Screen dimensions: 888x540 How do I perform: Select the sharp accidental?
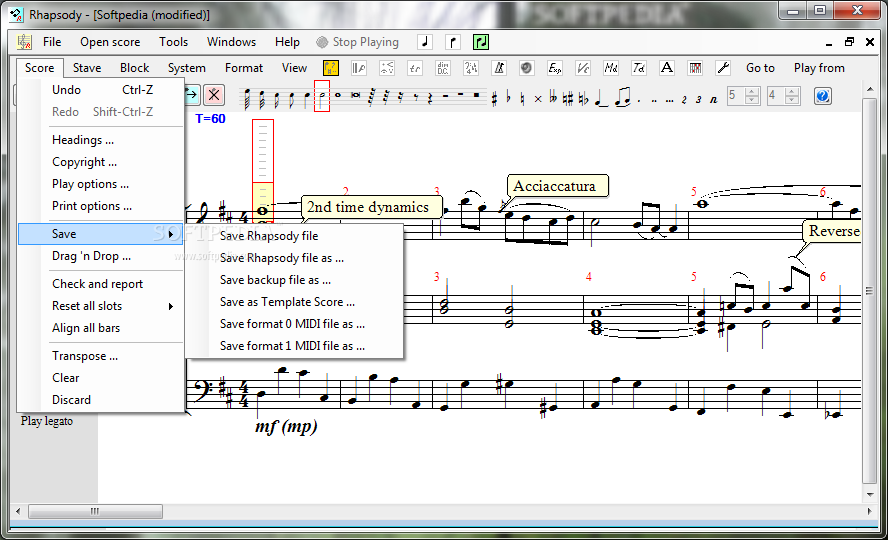point(494,98)
